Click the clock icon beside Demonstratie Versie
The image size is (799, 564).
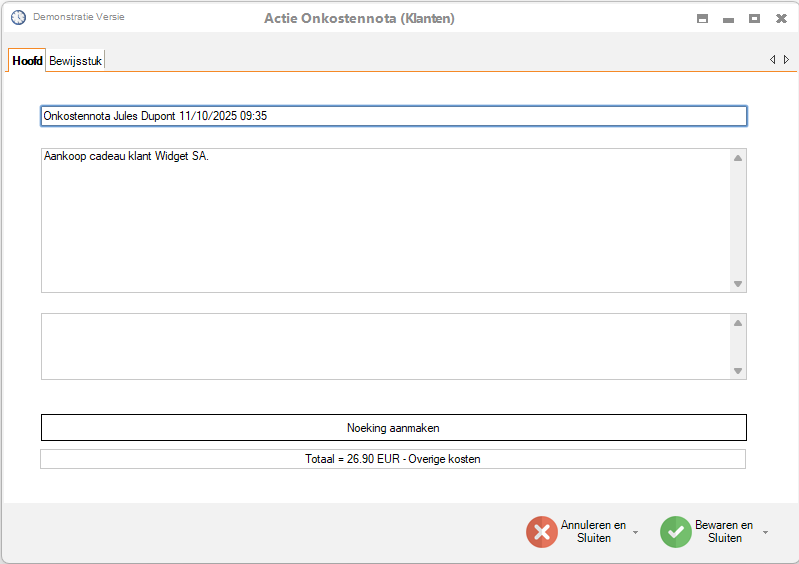point(18,18)
